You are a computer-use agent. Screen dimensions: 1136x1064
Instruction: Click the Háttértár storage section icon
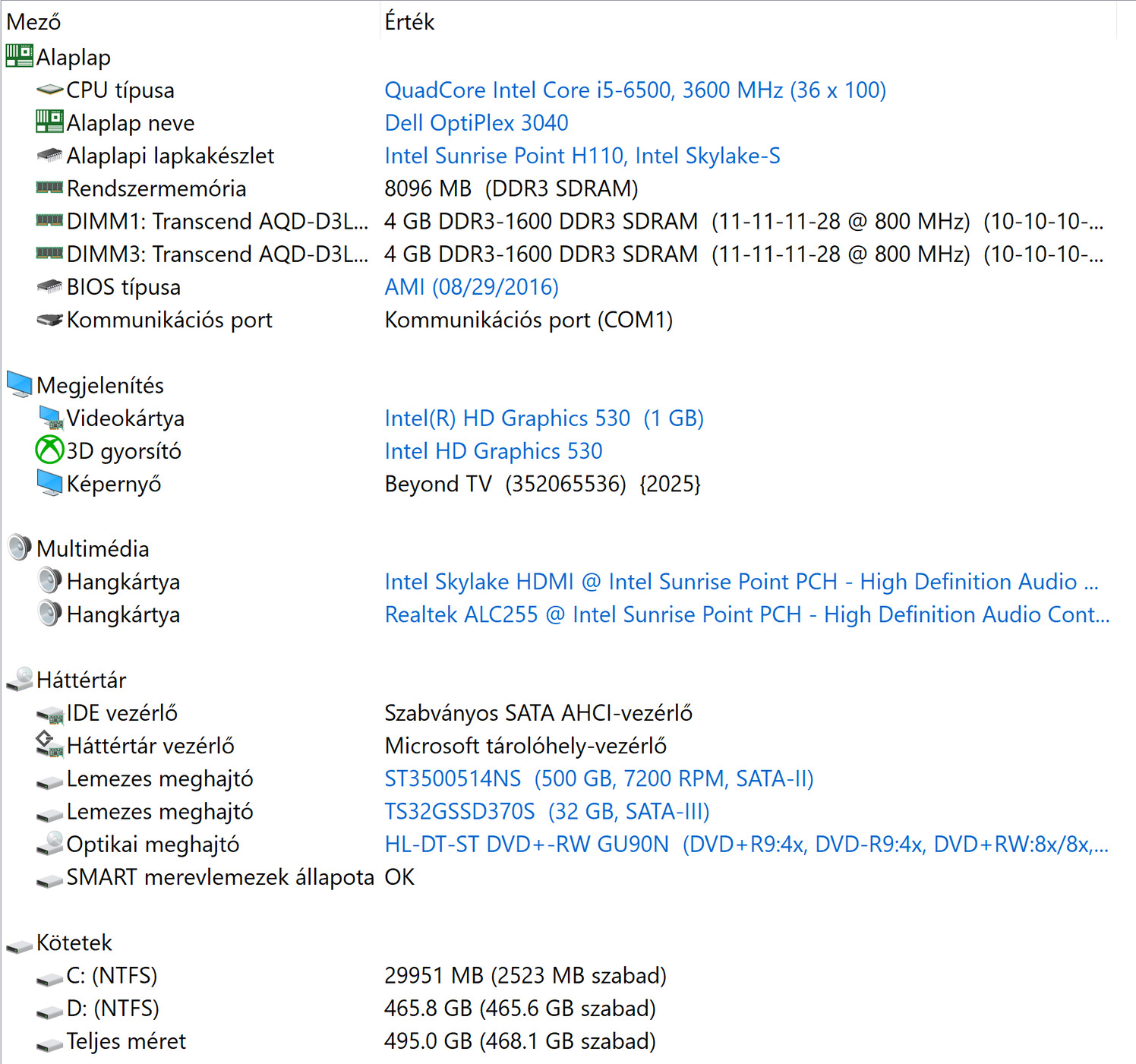pyautogui.click(x=19, y=679)
